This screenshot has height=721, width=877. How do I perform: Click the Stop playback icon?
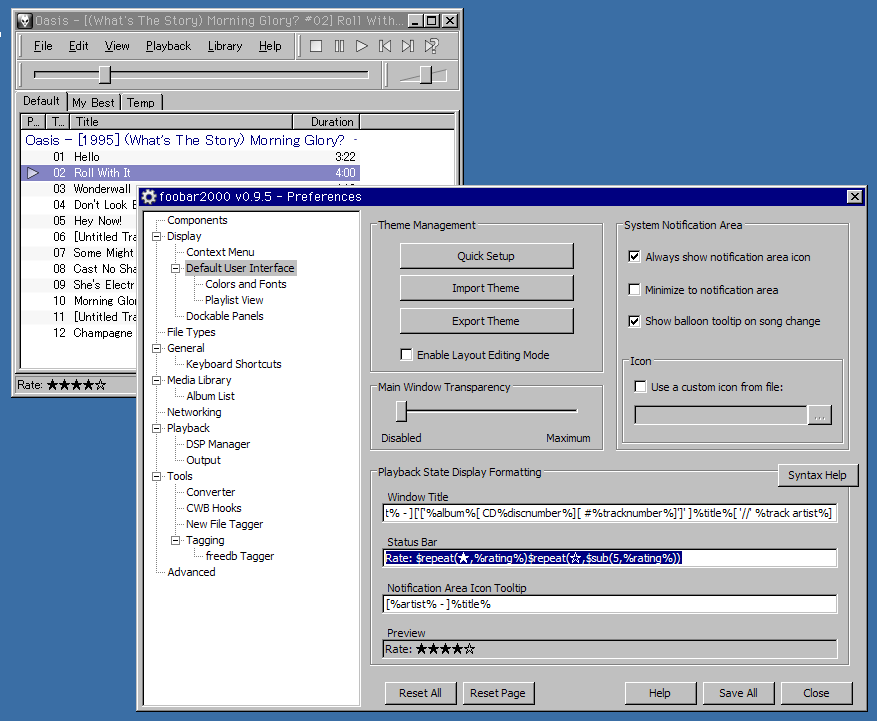point(316,46)
